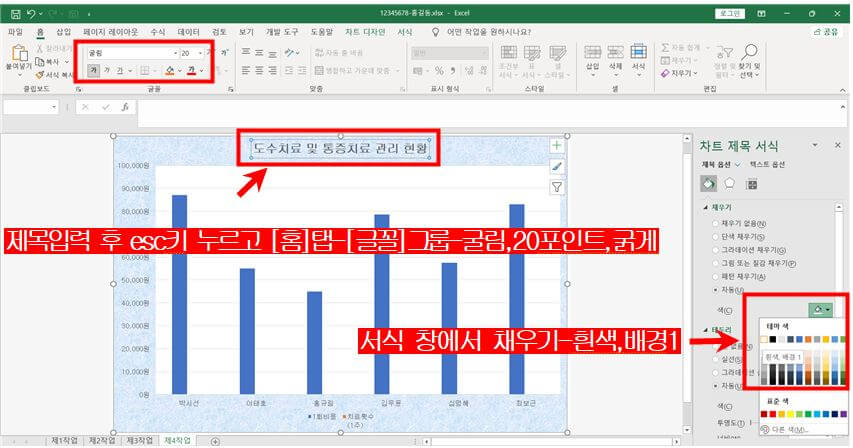This screenshot has width=853, height=448.
Task: Click 텍스트 옵션 in format pane
Action: pyautogui.click(x=767, y=164)
